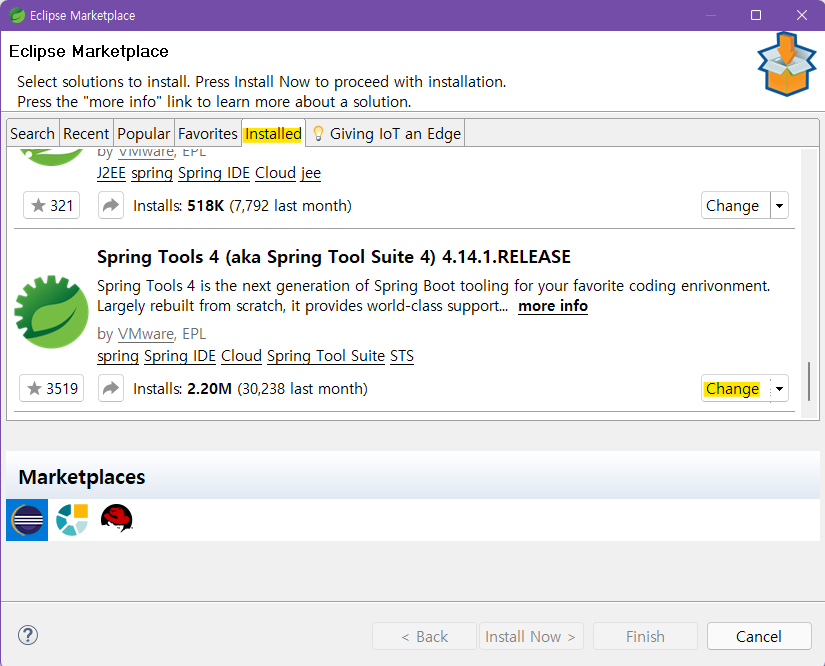Click the Marketplaces heading
This screenshot has width=825, height=666.
[x=82, y=477]
